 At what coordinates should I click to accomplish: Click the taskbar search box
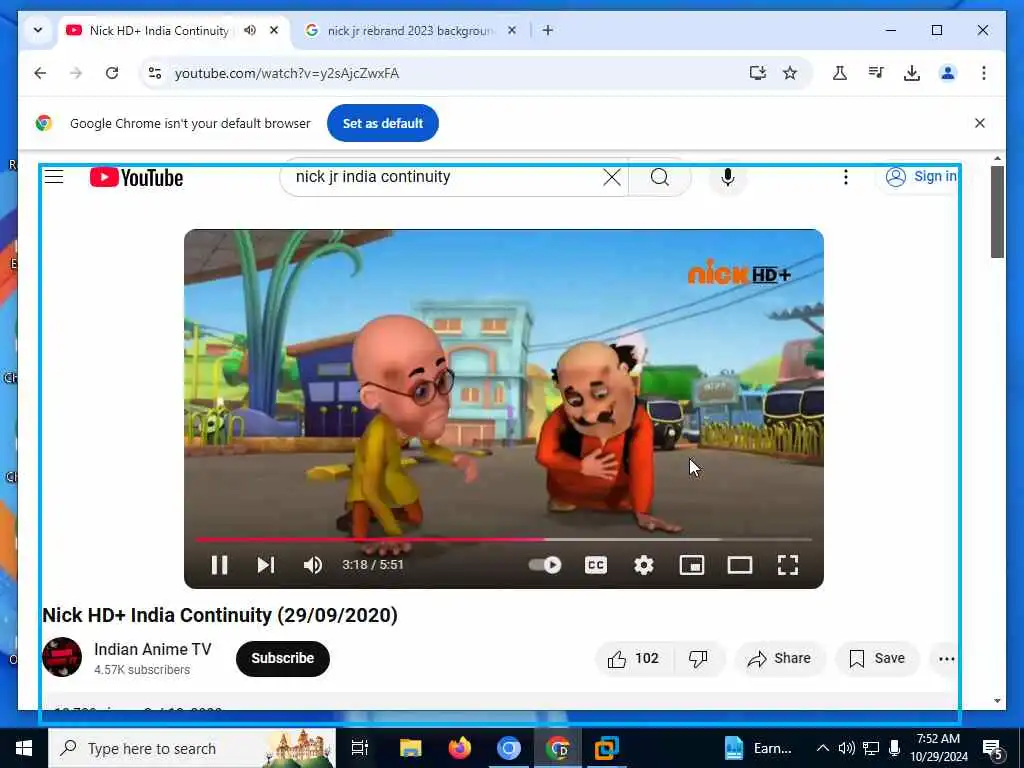192,748
